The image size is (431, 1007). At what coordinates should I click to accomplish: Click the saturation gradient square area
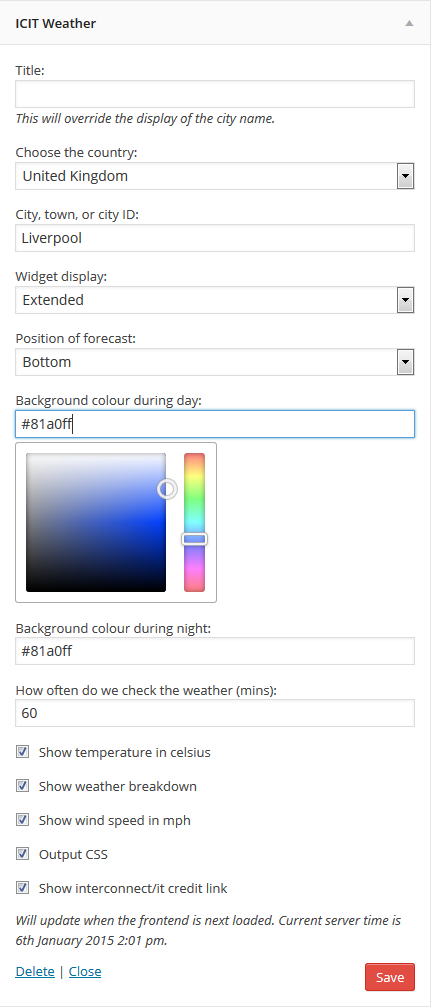tap(96, 523)
